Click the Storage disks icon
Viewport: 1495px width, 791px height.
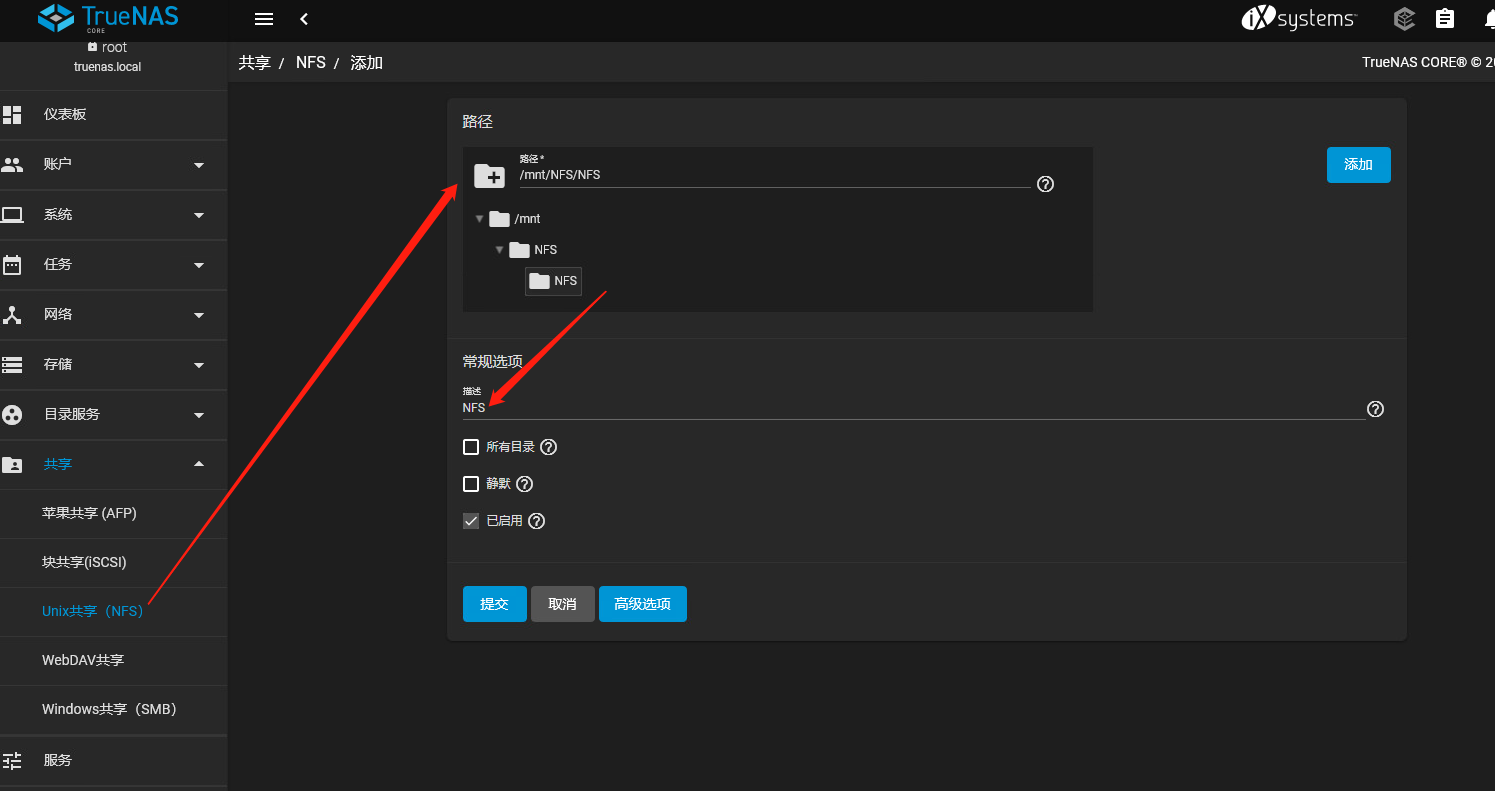(x=12, y=364)
